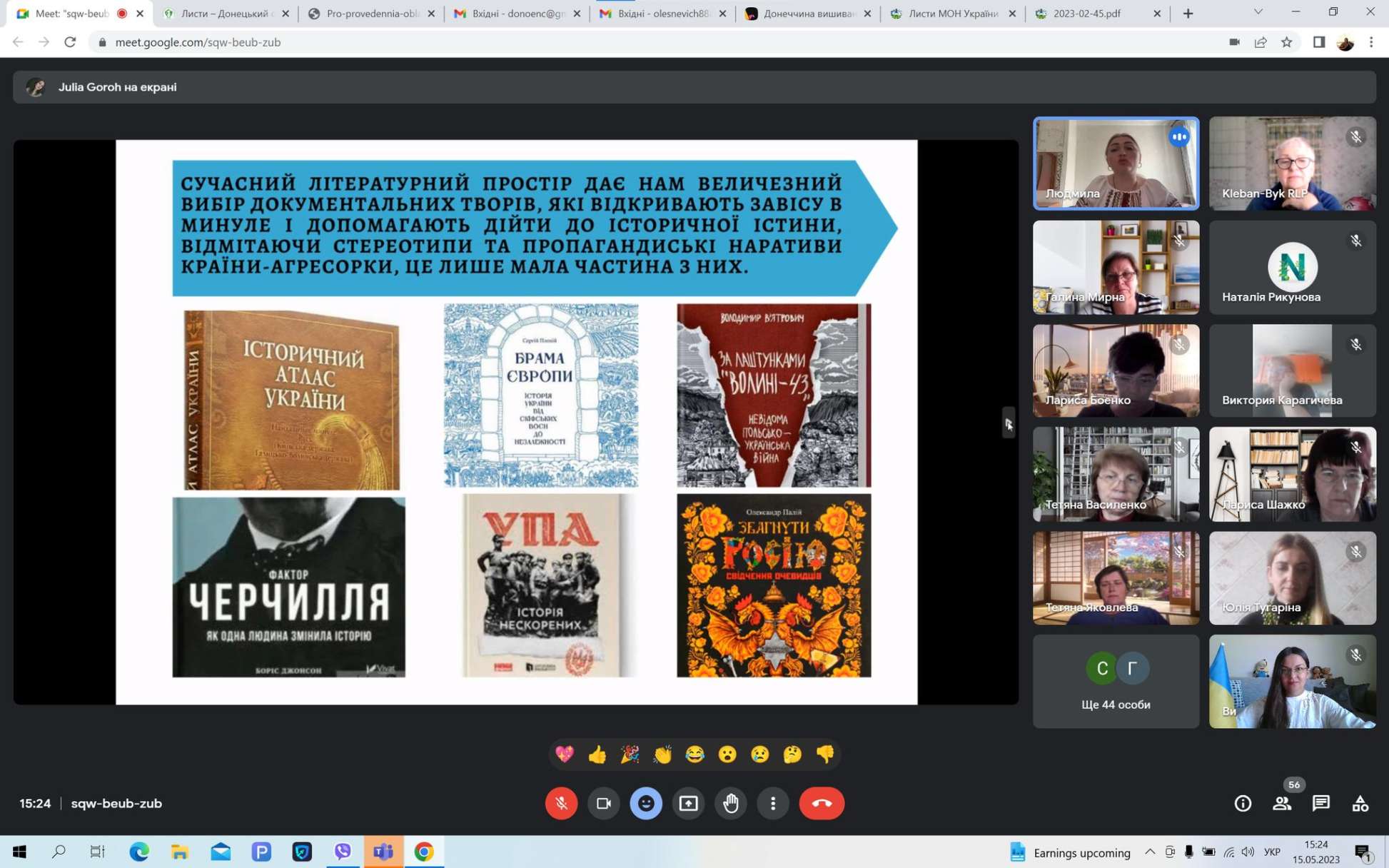The height and width of the screenshot is (868, 1389).
Task: Open the volume control in system tray
Action: click(x=1248, y=852)
